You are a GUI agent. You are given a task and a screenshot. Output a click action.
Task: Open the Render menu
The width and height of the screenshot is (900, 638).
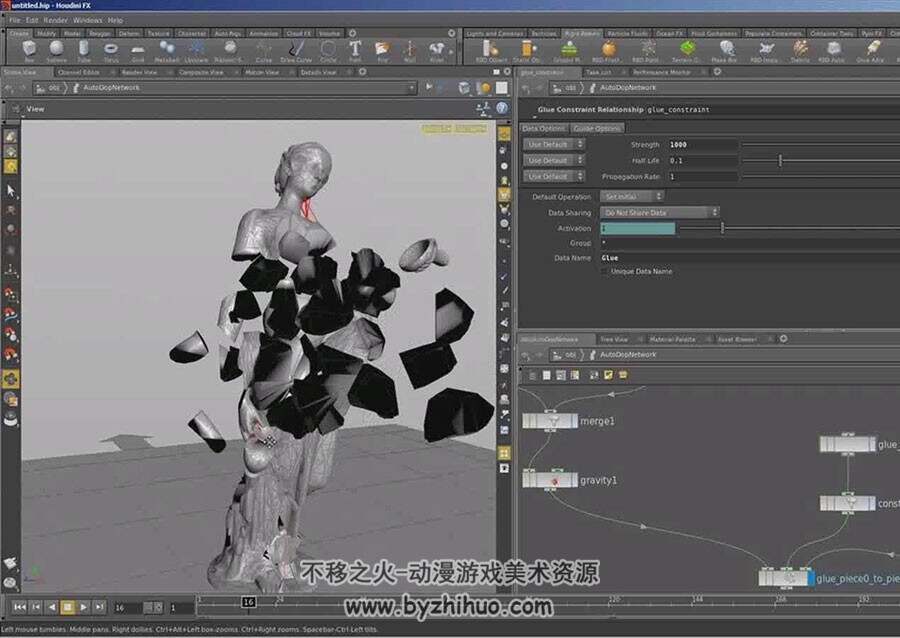coord(56,20)
